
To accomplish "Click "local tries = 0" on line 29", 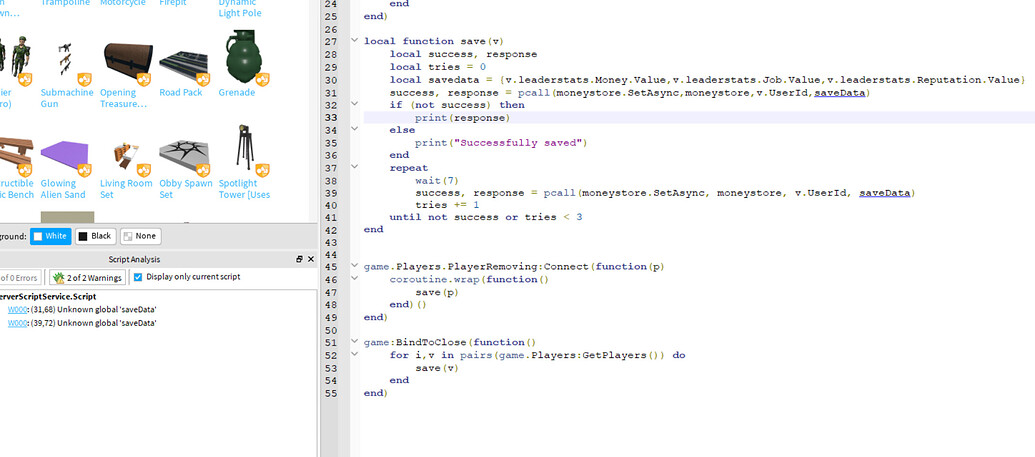I will coord(438,67).
